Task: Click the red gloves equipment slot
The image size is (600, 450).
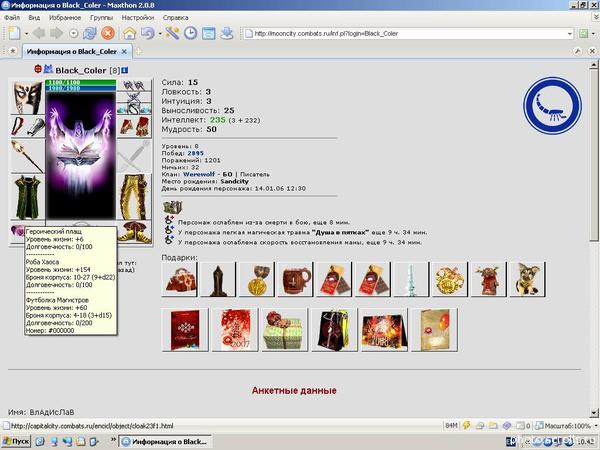Action: click(x=134, y=127)
